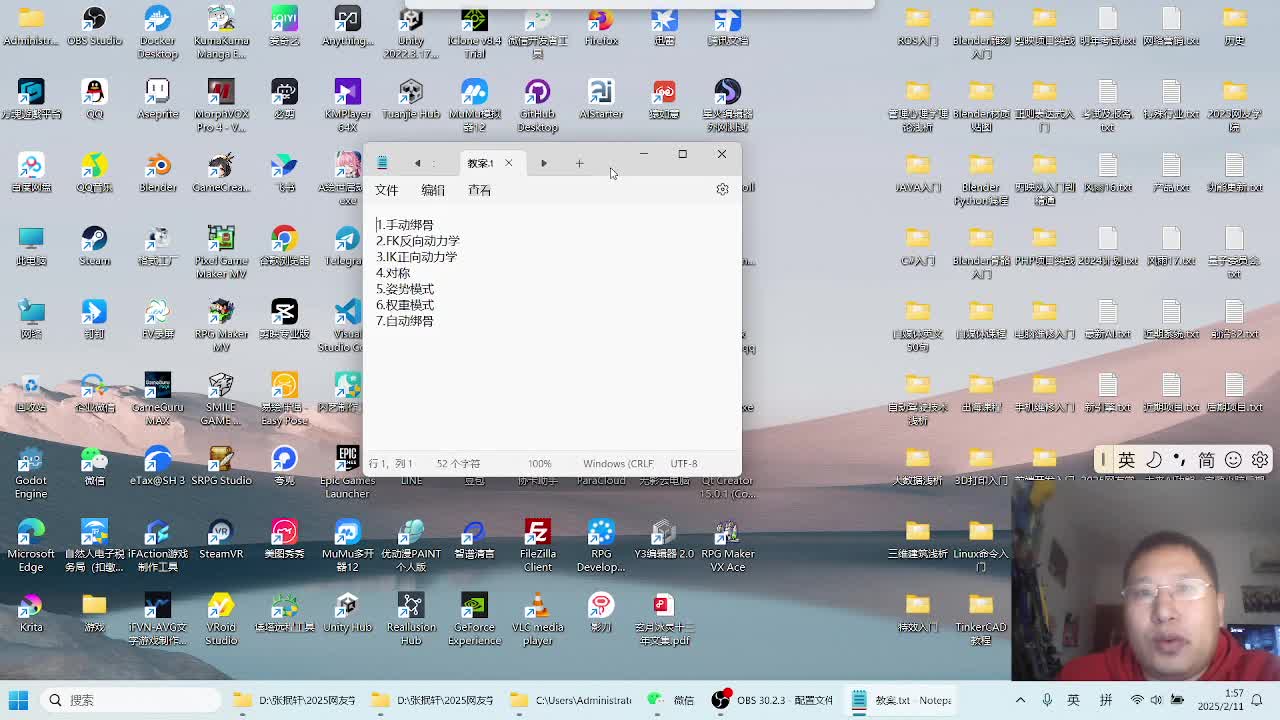
Task: Select the Steam desktop icon
Action: pos(94,246)
